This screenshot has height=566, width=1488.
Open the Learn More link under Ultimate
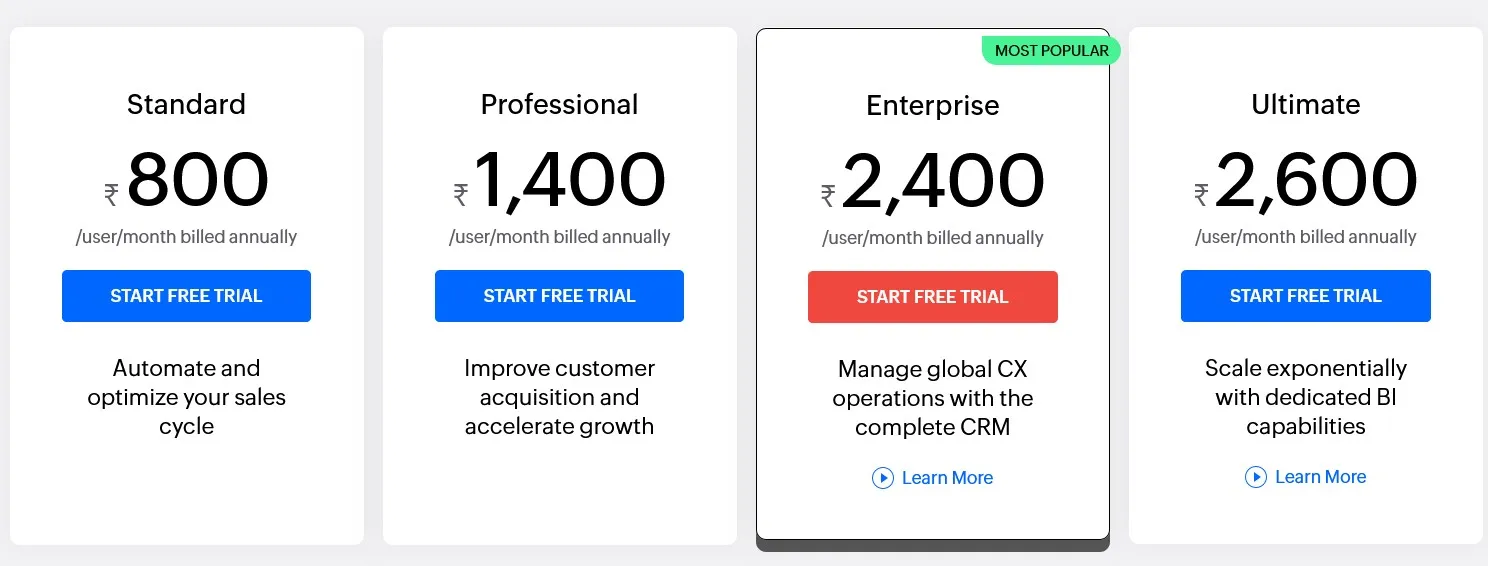(1320, 477)
